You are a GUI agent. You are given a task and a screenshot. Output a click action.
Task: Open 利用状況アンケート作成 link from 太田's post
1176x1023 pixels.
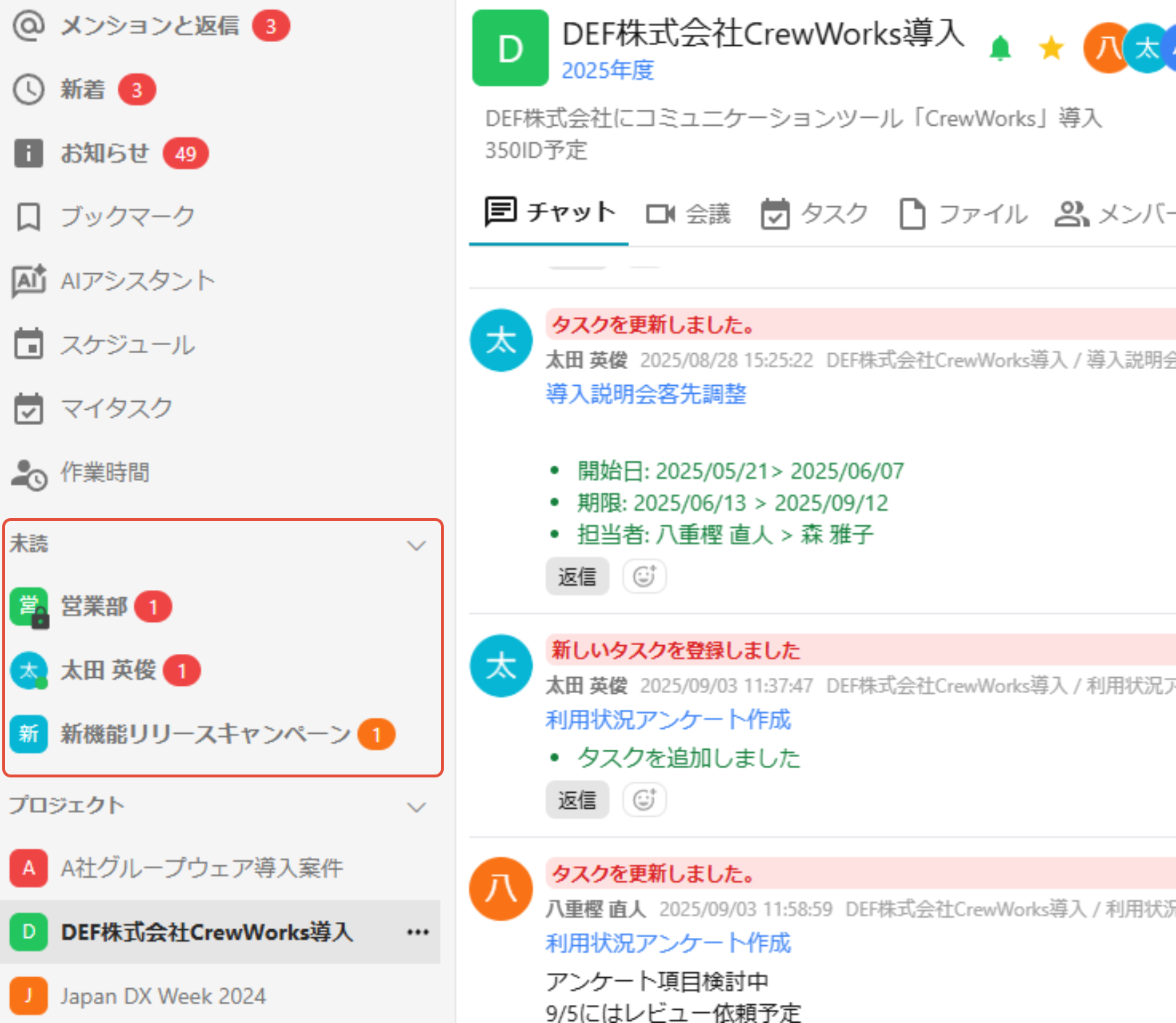coord(668,719)
